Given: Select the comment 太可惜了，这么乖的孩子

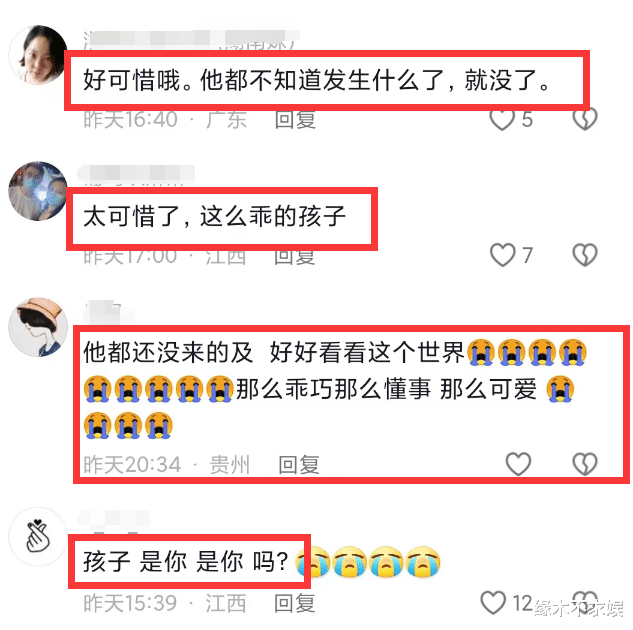Looking at the screenshot, I should point(214,216).
